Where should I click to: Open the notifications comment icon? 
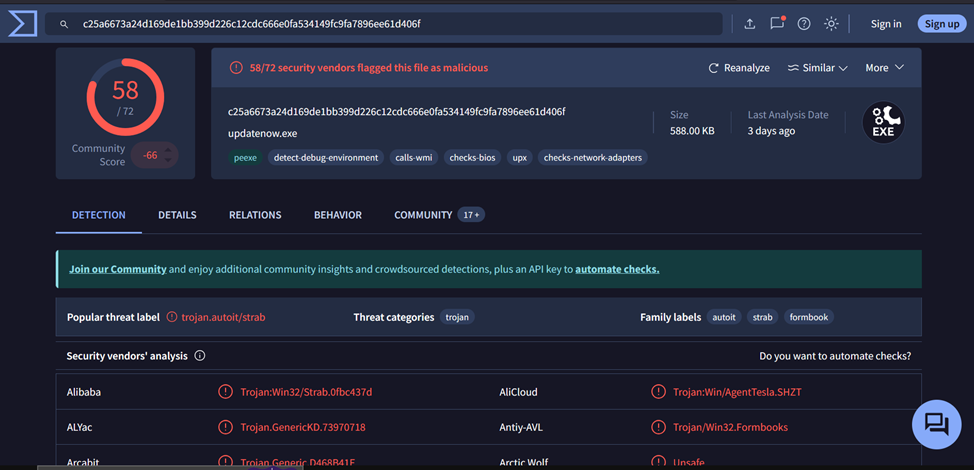coord(777,24)
